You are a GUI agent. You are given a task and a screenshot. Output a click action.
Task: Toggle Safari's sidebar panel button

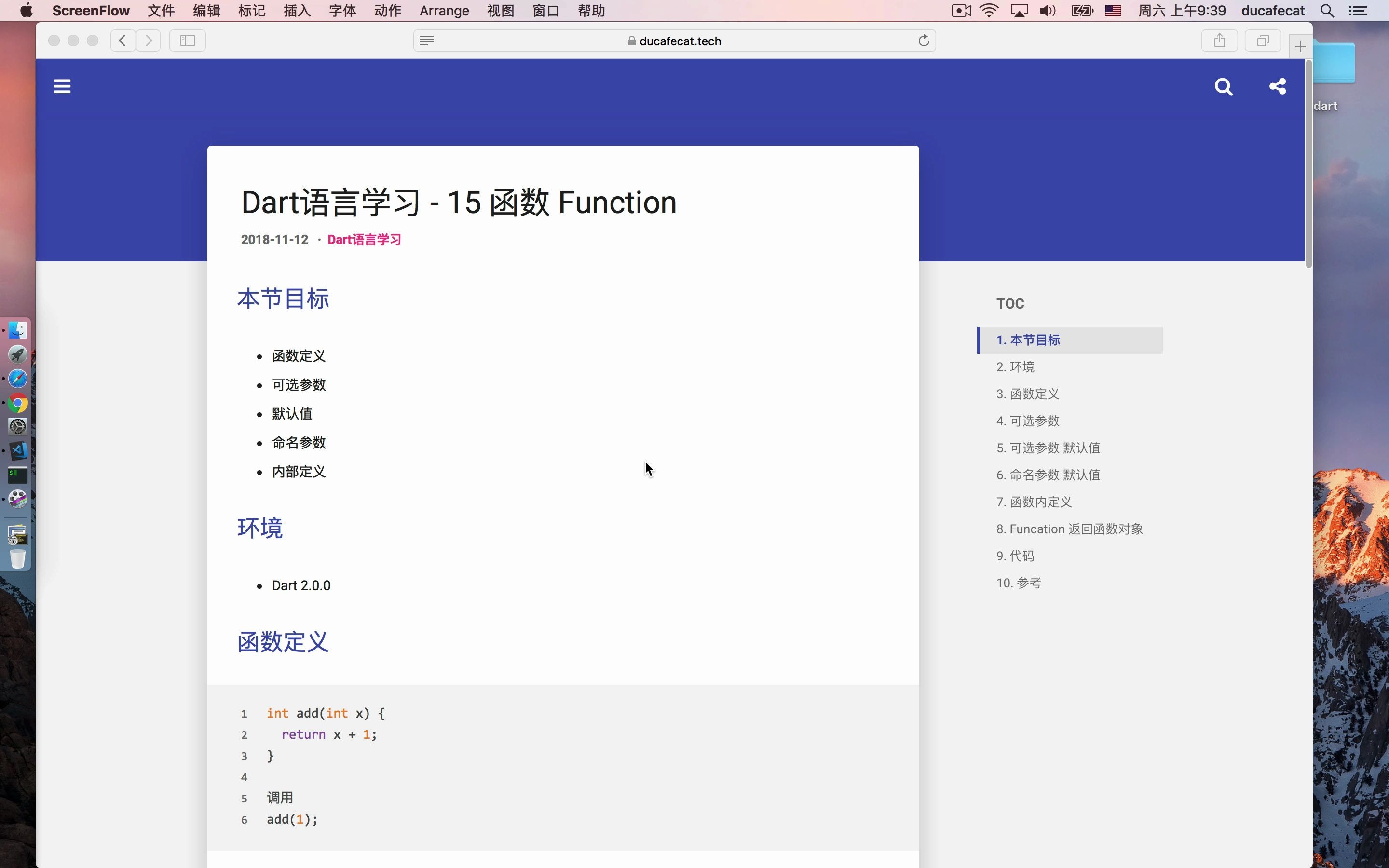187,41
